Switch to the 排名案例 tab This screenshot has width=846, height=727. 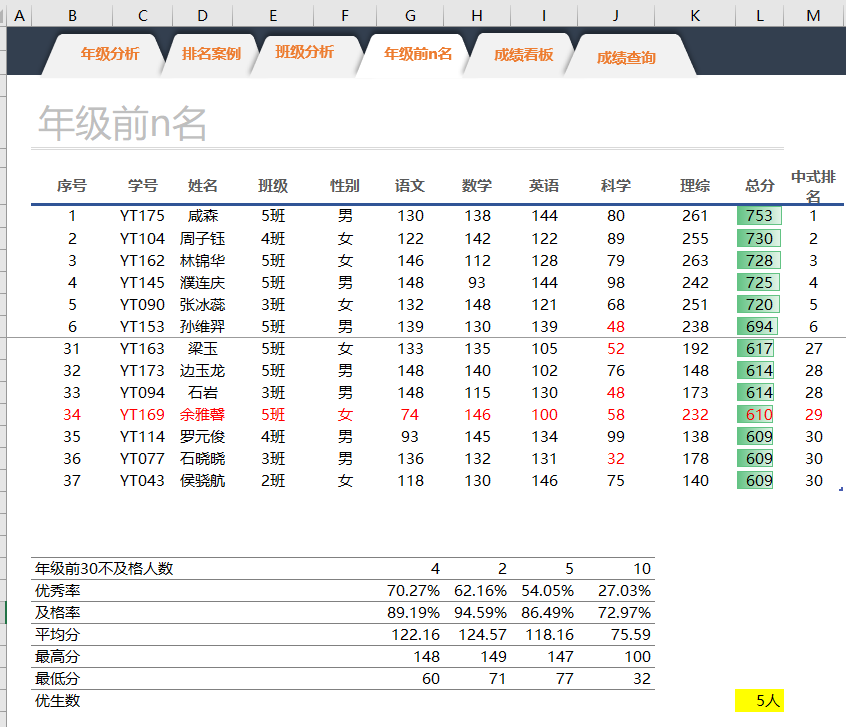211,54
